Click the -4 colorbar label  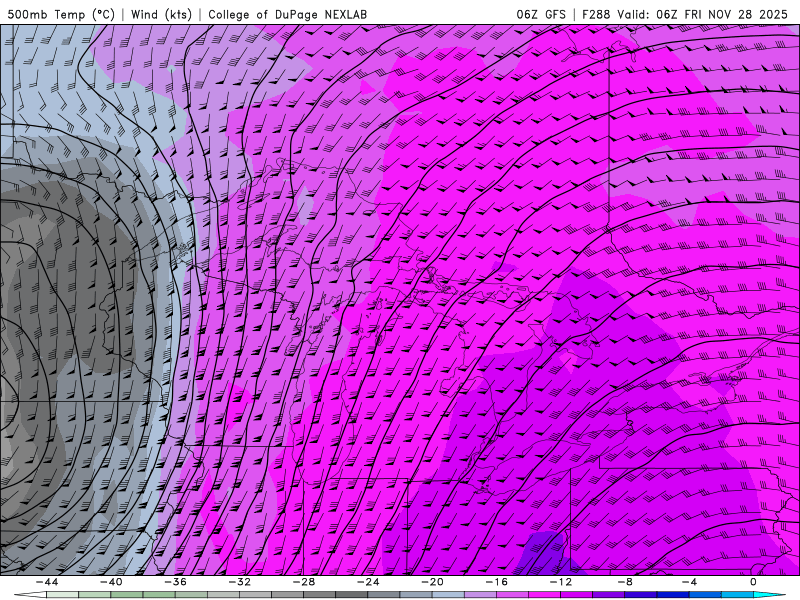coord(690,582)
